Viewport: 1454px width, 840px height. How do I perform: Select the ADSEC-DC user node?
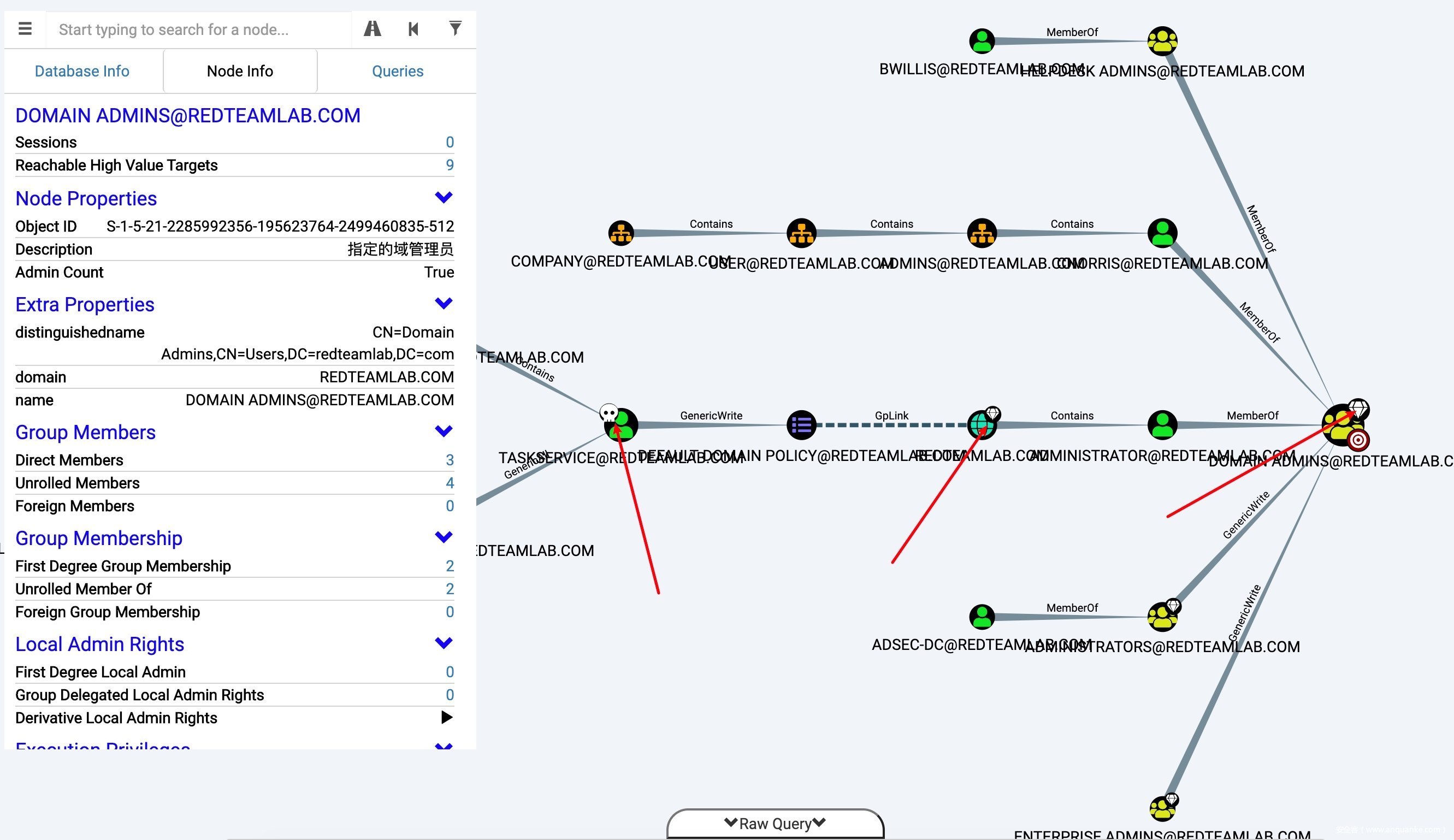(x=982, y=617)
